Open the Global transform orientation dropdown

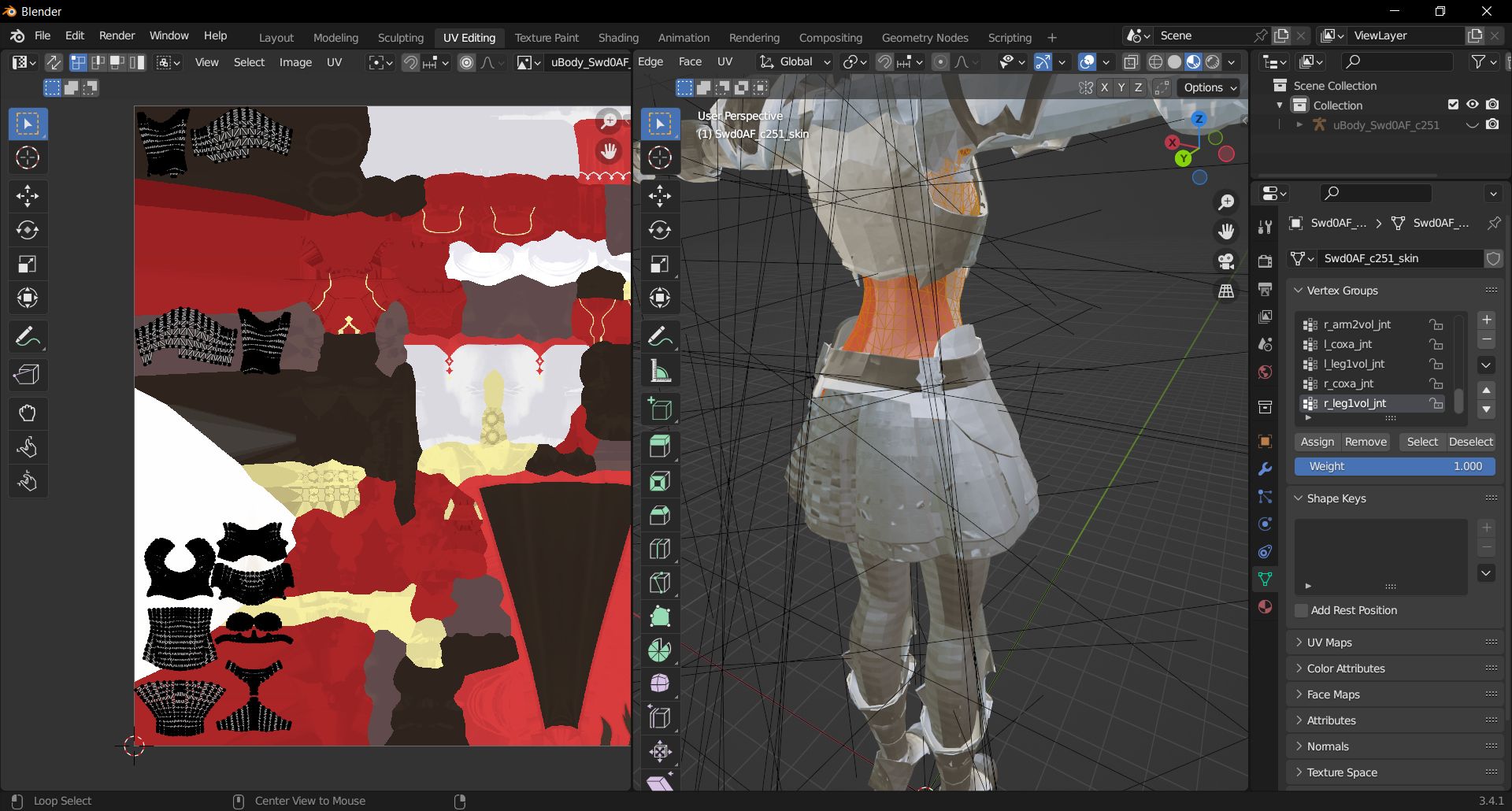[795, 61]
